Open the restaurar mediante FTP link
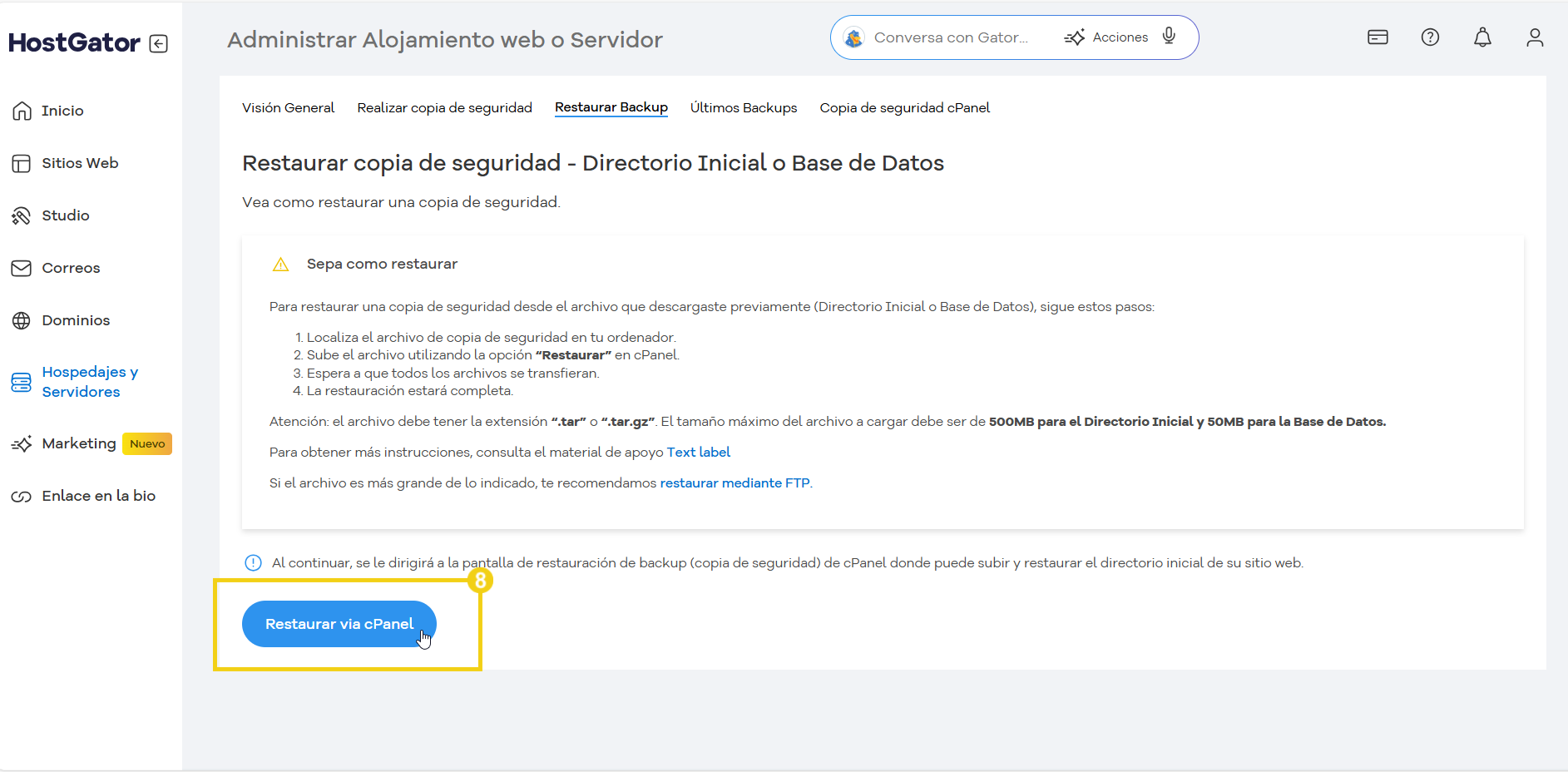 [x=735, y=482]
